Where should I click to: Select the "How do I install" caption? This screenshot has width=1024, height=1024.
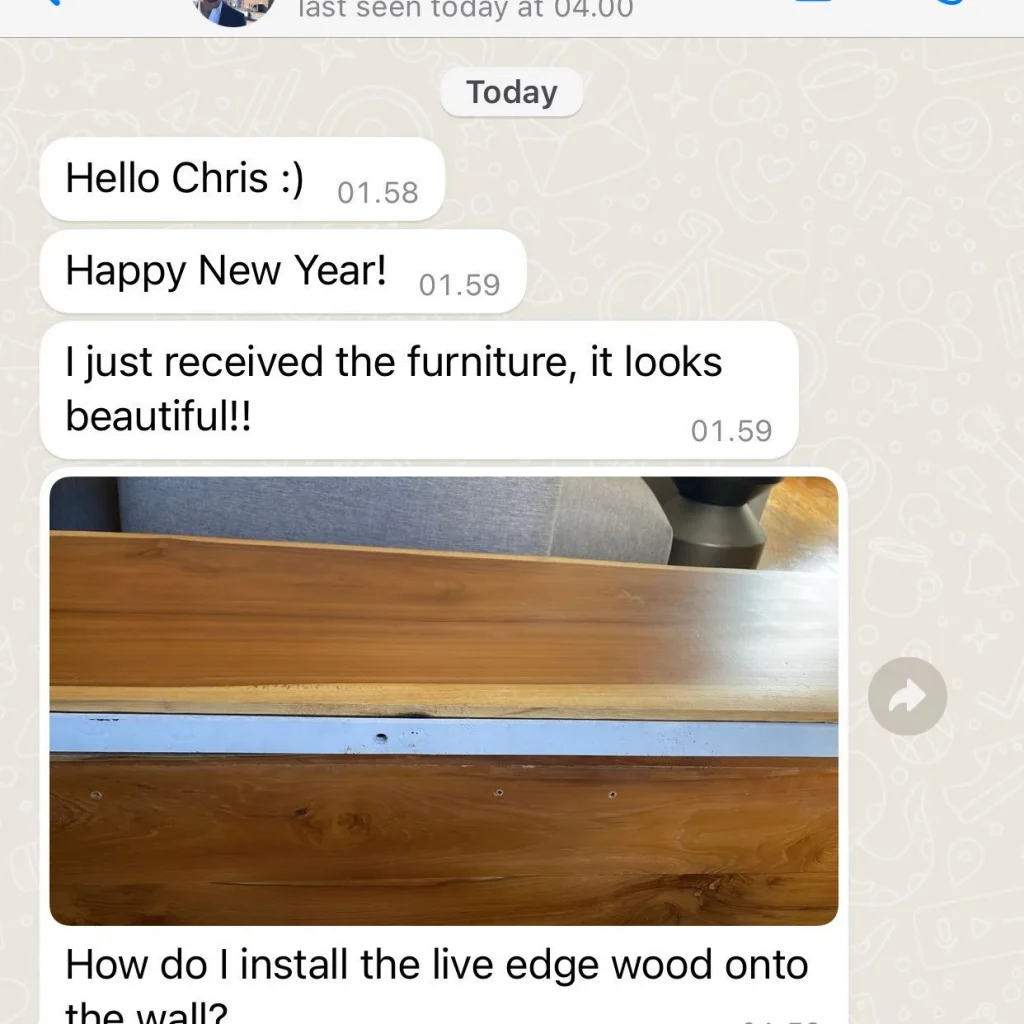(x=436, y=985)
